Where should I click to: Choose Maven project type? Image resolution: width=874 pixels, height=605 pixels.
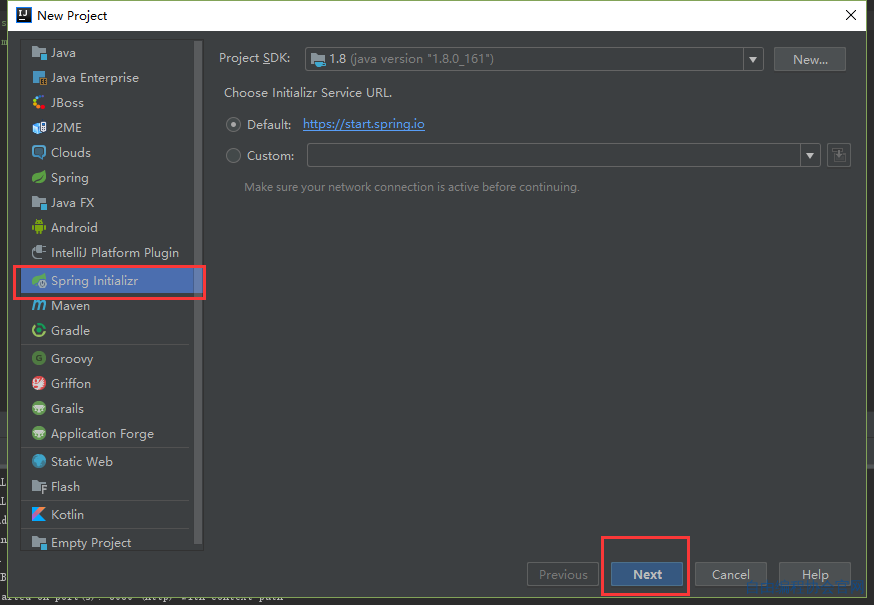point(108,306)
